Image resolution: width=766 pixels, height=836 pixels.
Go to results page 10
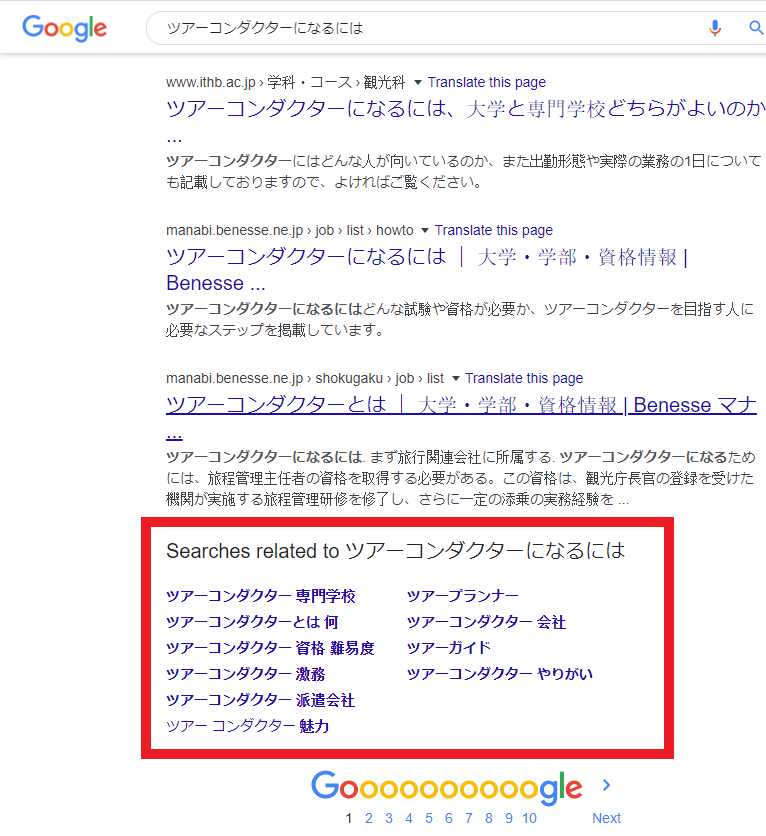529,818
